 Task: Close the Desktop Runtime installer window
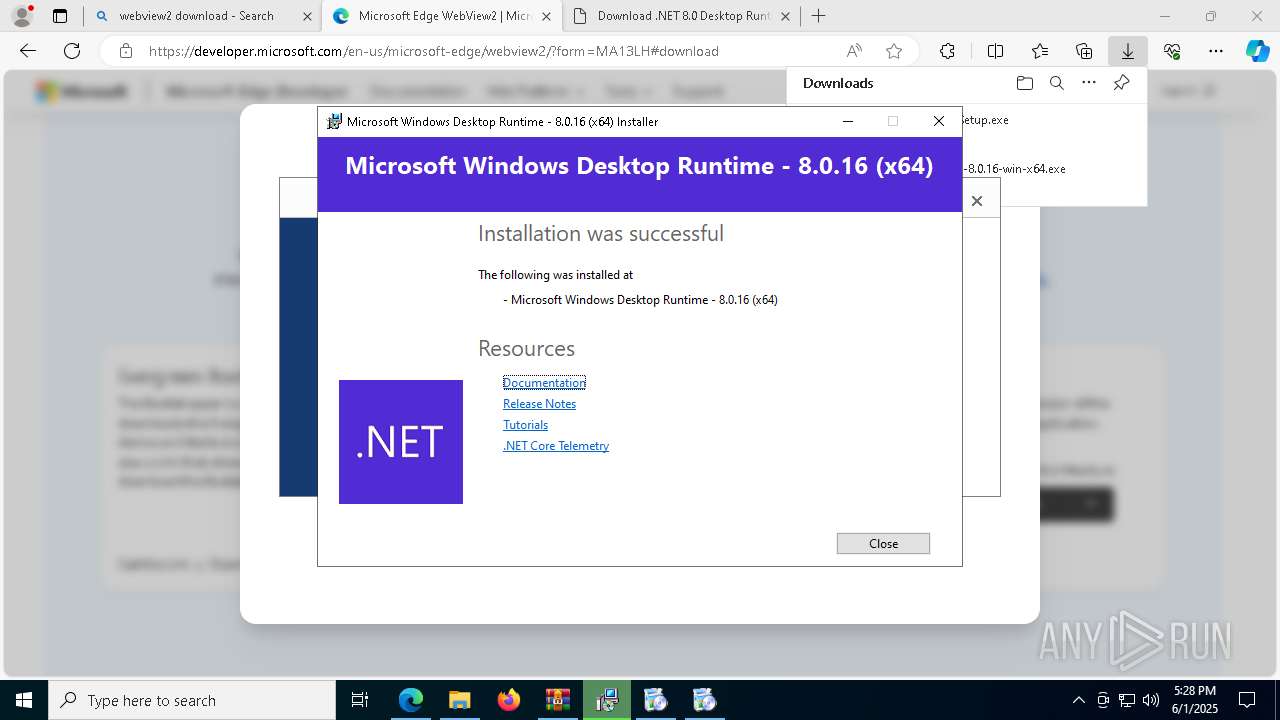click(938, 121)
